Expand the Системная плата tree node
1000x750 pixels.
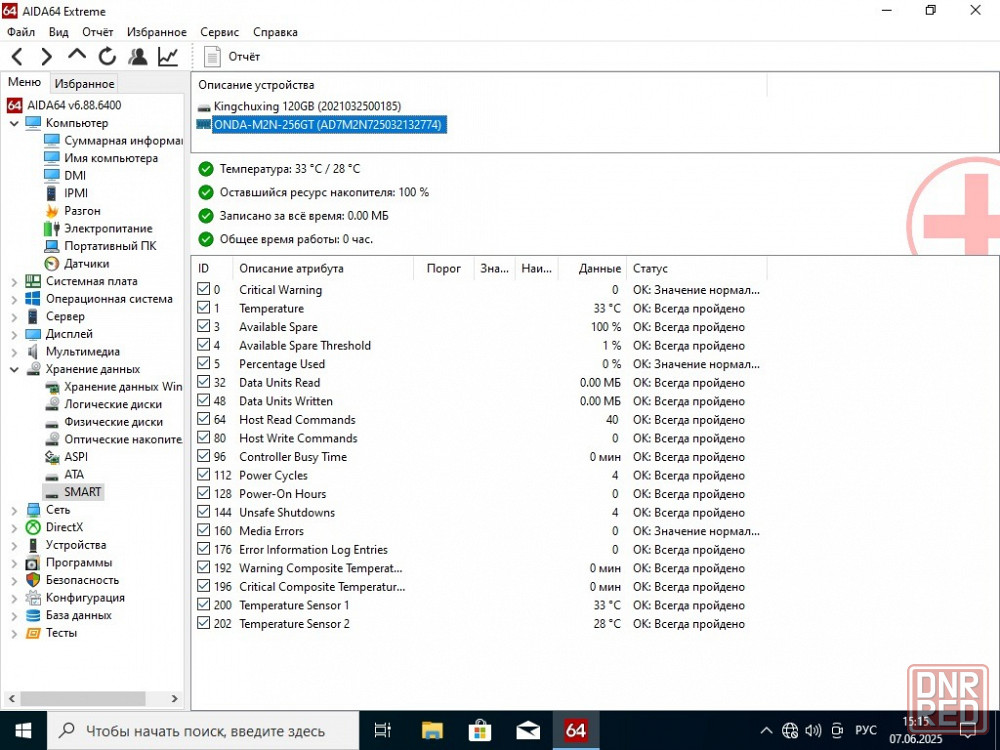click(14, 281)
